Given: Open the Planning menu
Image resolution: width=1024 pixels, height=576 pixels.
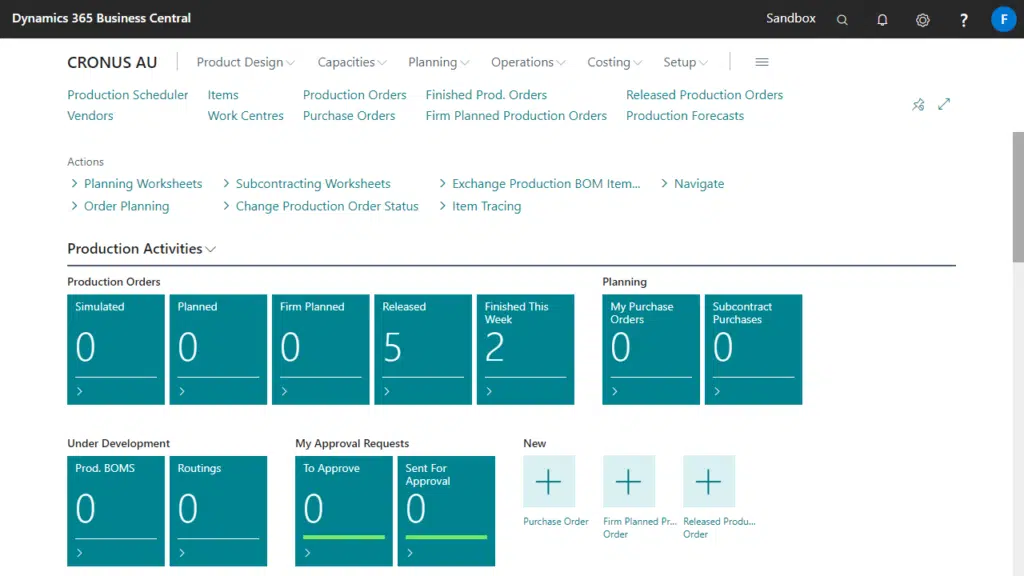Looking at the screenshot, I should click(438, 62).
